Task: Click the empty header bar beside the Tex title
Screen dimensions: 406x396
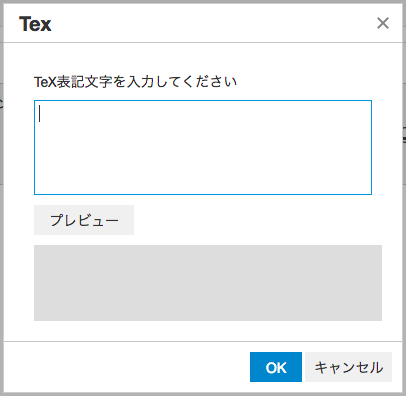Action: click(x=213, y=23)
